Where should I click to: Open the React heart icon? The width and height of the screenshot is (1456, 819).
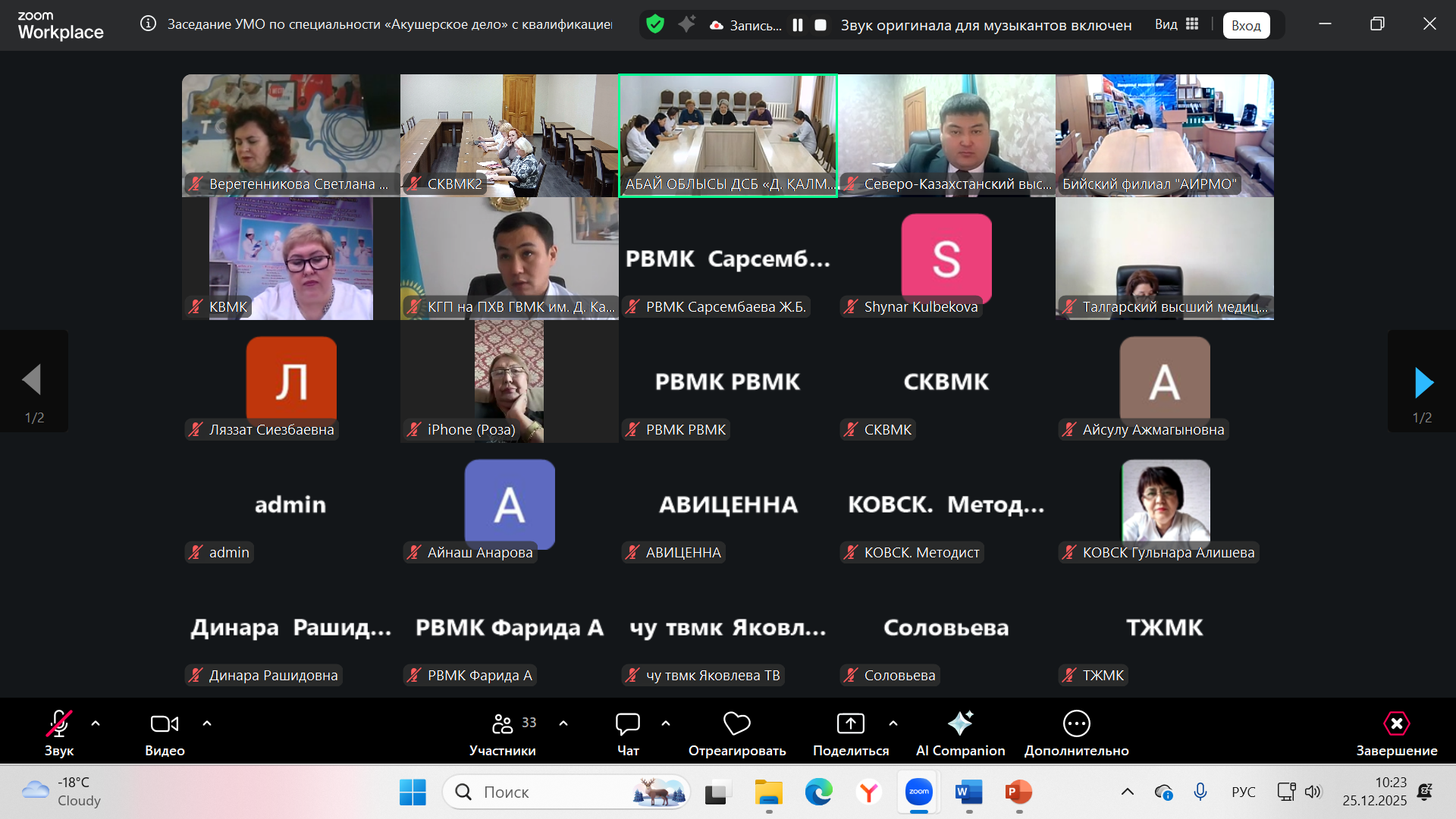pyautogui.click(x=736, y=724)
